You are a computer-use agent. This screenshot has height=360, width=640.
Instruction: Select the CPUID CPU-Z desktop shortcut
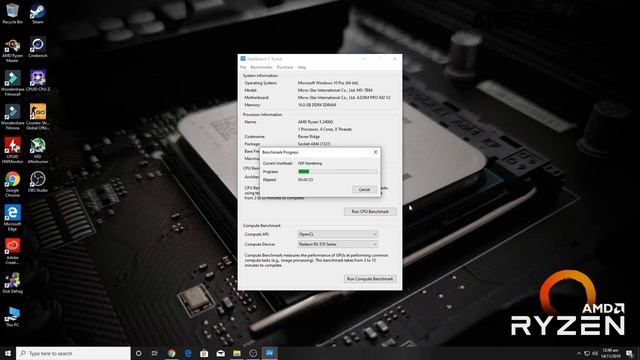coord(38,81)
